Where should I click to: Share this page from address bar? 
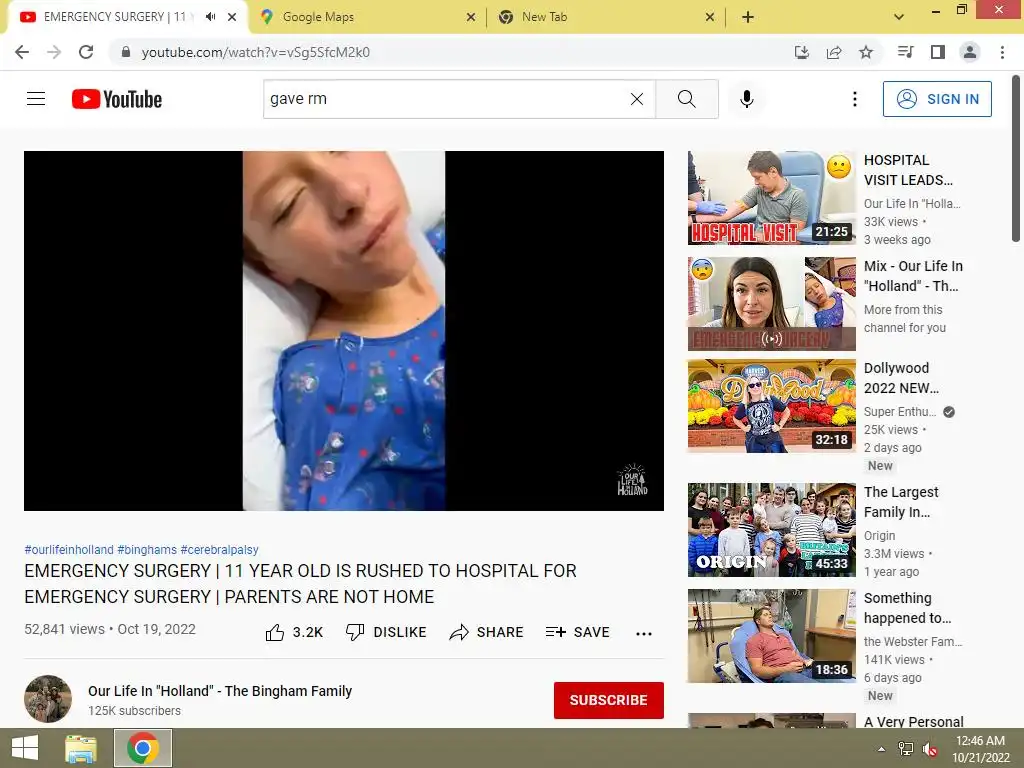tap(834, 52)
